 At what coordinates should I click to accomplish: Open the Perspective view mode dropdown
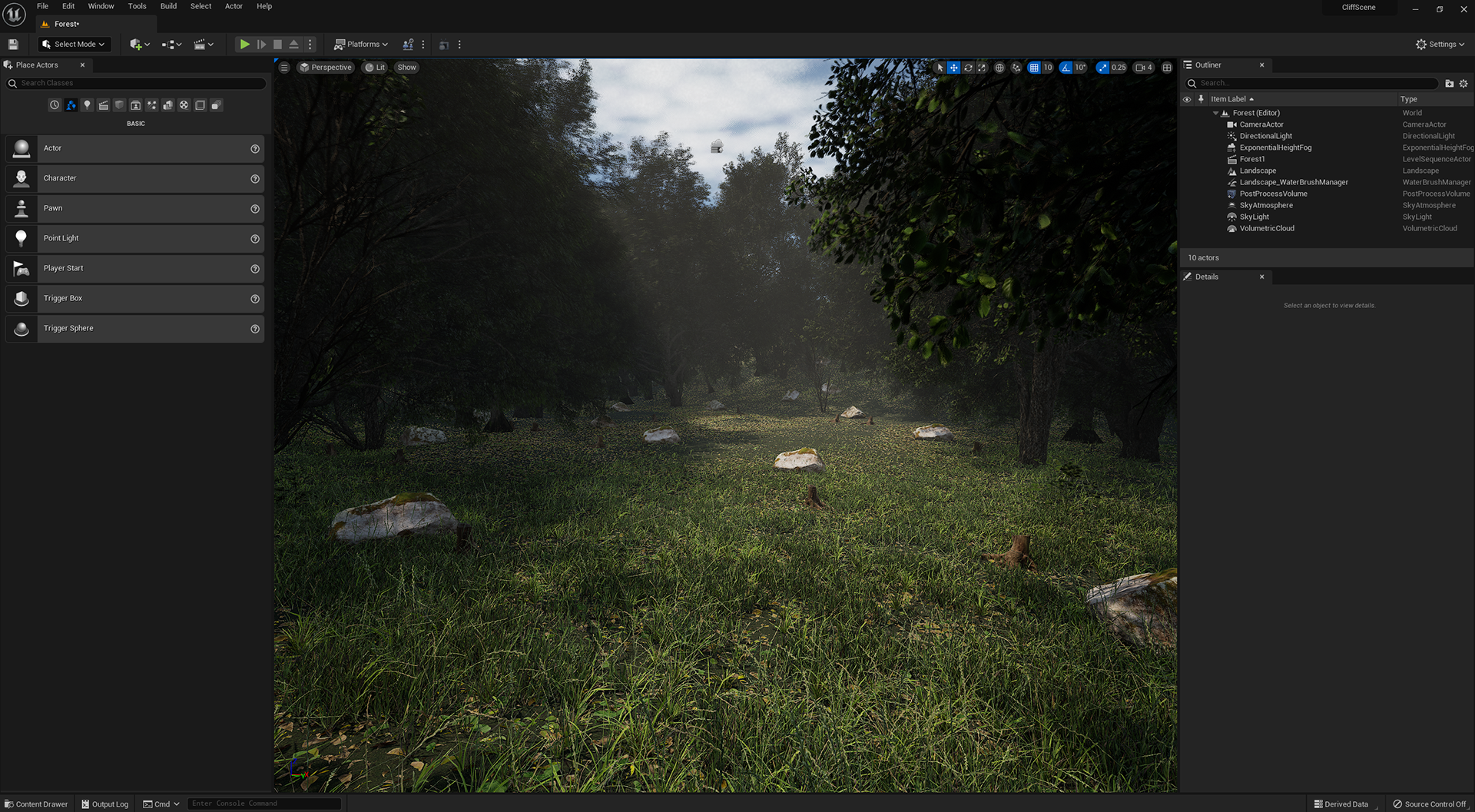coord(326,68)
